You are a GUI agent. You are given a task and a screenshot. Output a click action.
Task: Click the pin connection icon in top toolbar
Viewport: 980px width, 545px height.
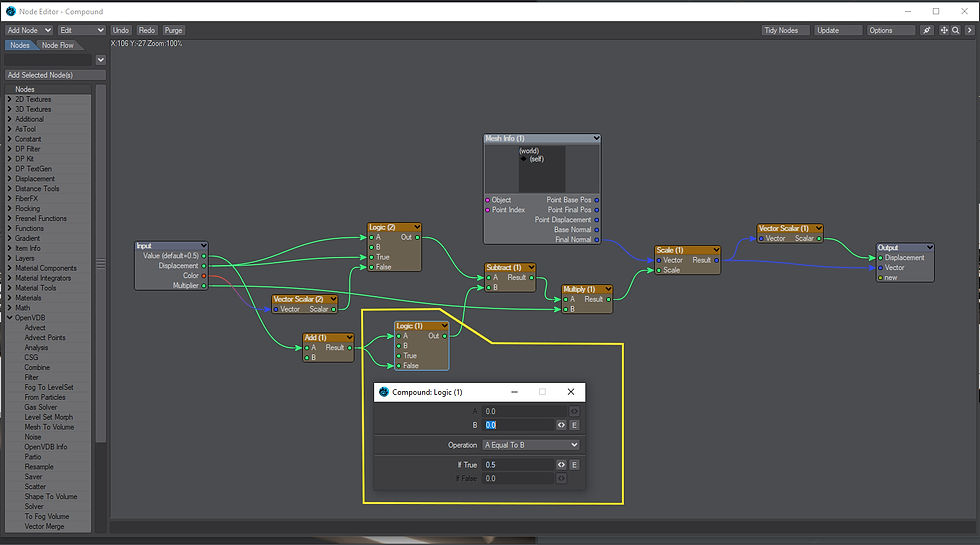927,30
